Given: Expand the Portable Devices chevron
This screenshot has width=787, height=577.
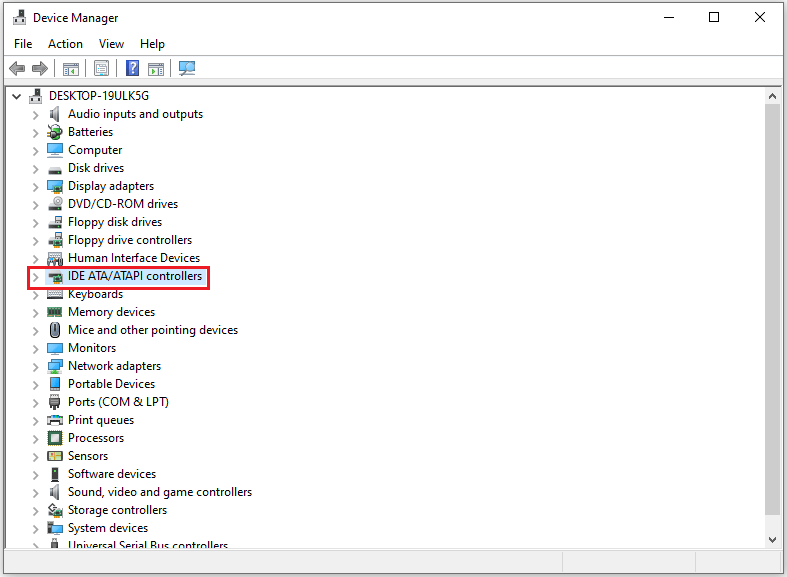Looking at the screenshot, I should pyautogui.click(x=35, y=385).
